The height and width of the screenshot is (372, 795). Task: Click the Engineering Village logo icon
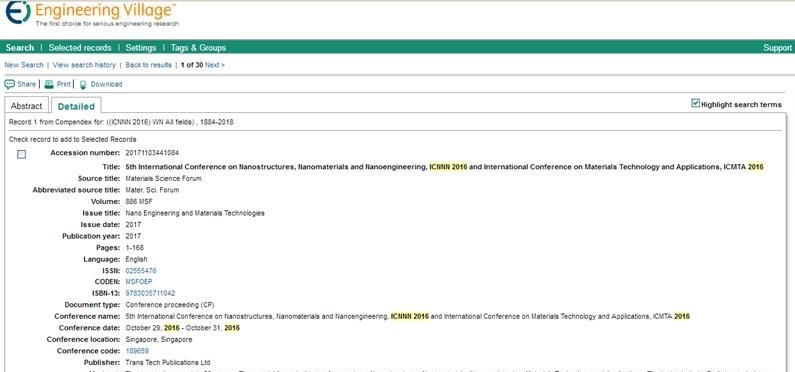[x=18, y=12]
